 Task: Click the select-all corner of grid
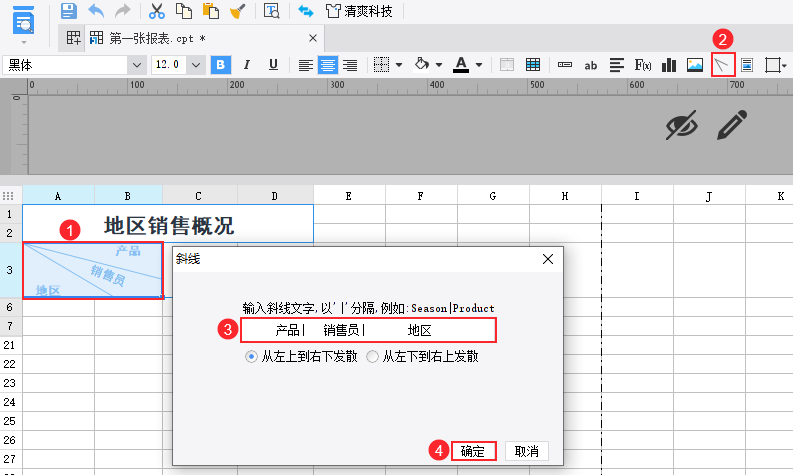tap(8, 196)
